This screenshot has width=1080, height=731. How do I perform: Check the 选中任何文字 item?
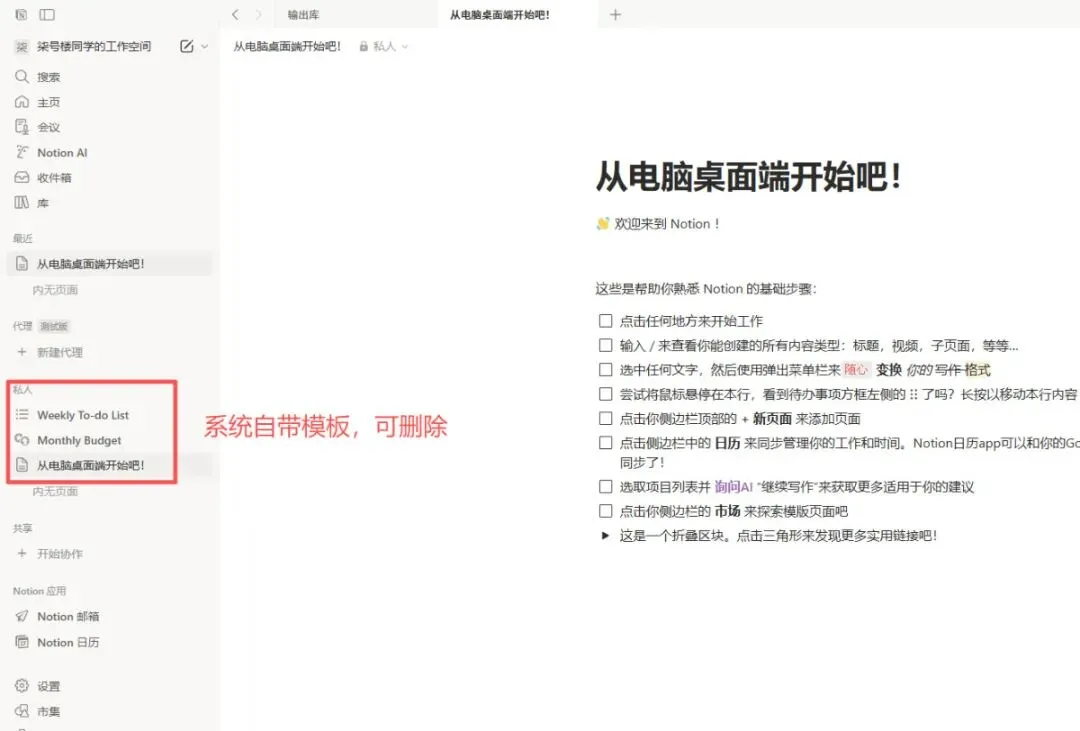[605, 370]
